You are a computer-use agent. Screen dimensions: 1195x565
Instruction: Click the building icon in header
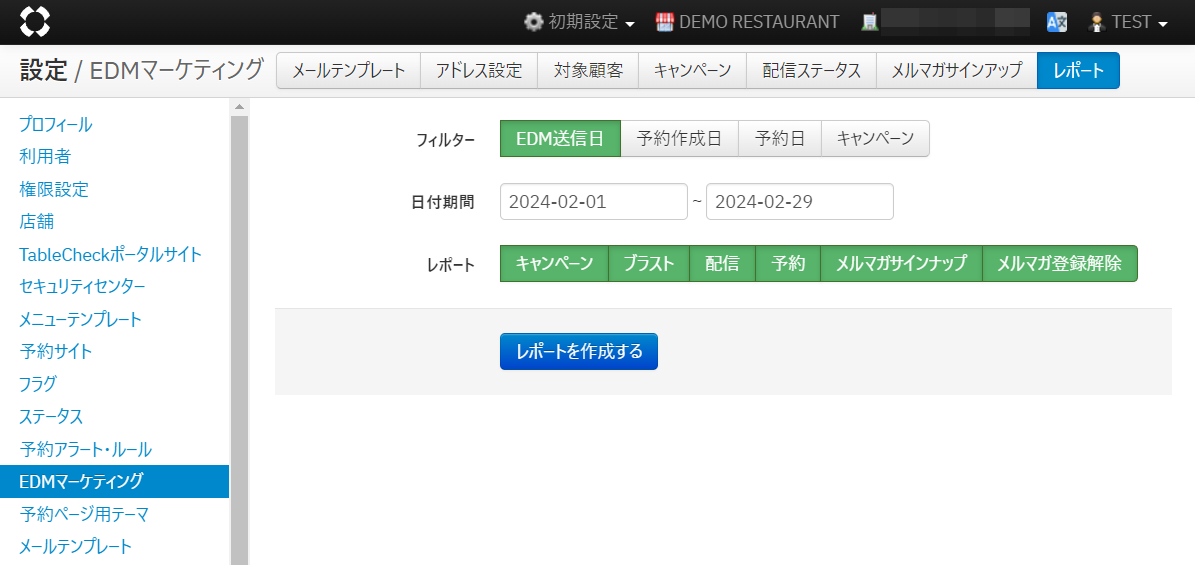pyautogui.click(x=870, y=22)
